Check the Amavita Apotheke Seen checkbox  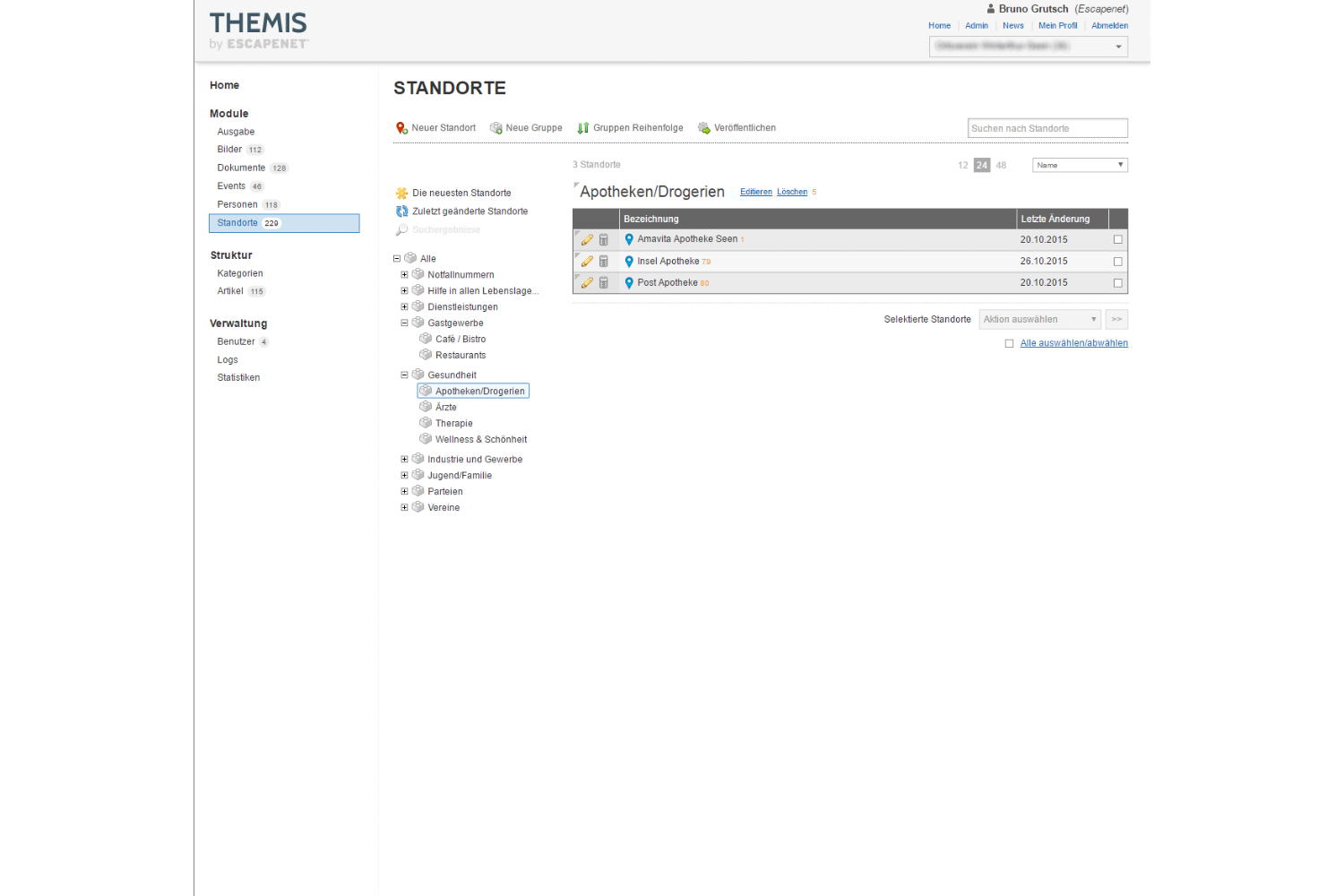pos(1117,240)
